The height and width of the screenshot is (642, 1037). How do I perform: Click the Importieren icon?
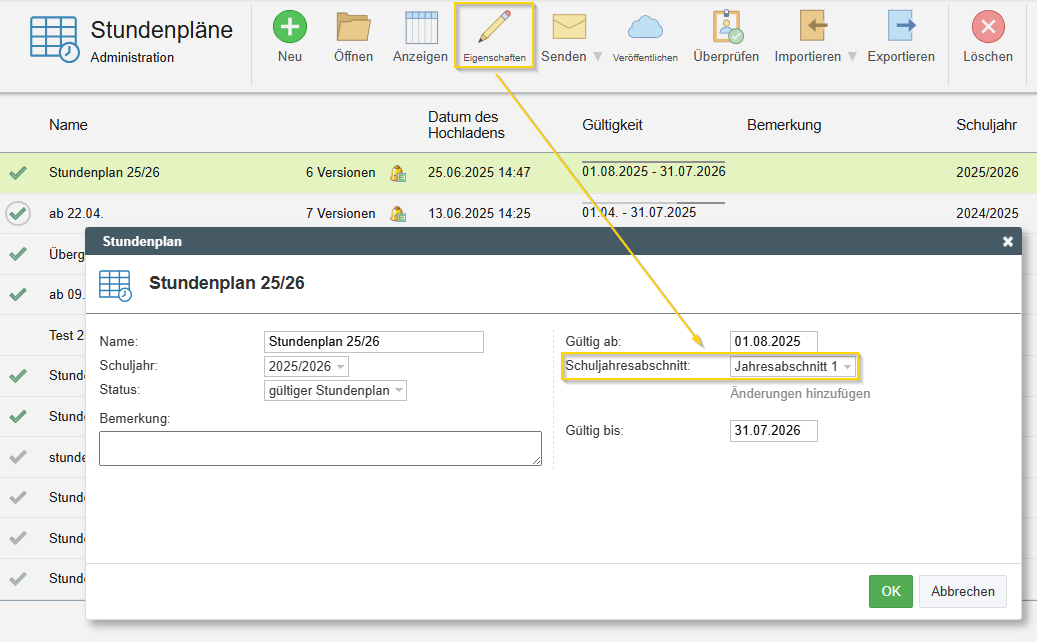click(811, 26)
